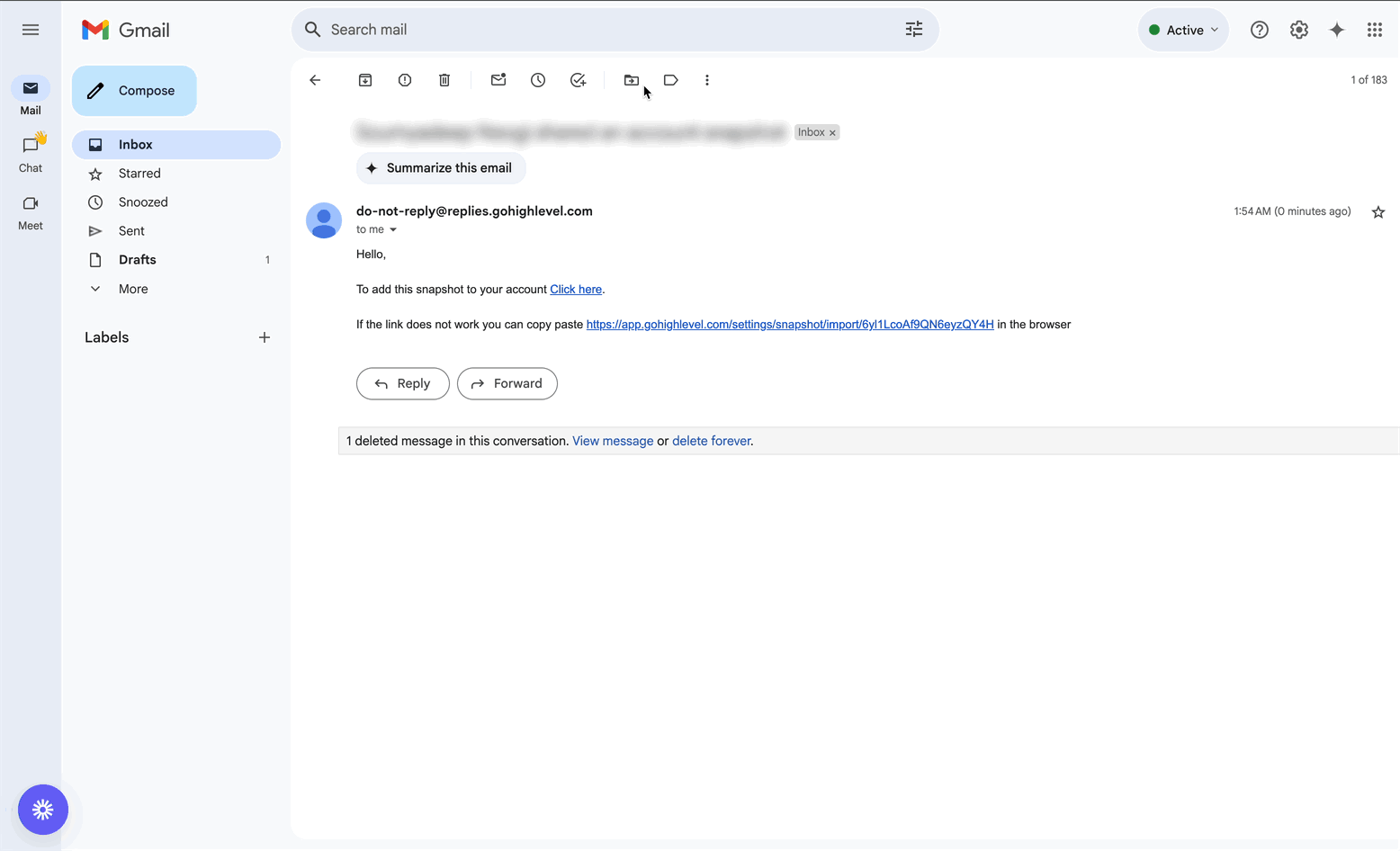Move the email to a folder
This screenshot has height=851, width=1400.
(631, 80)
